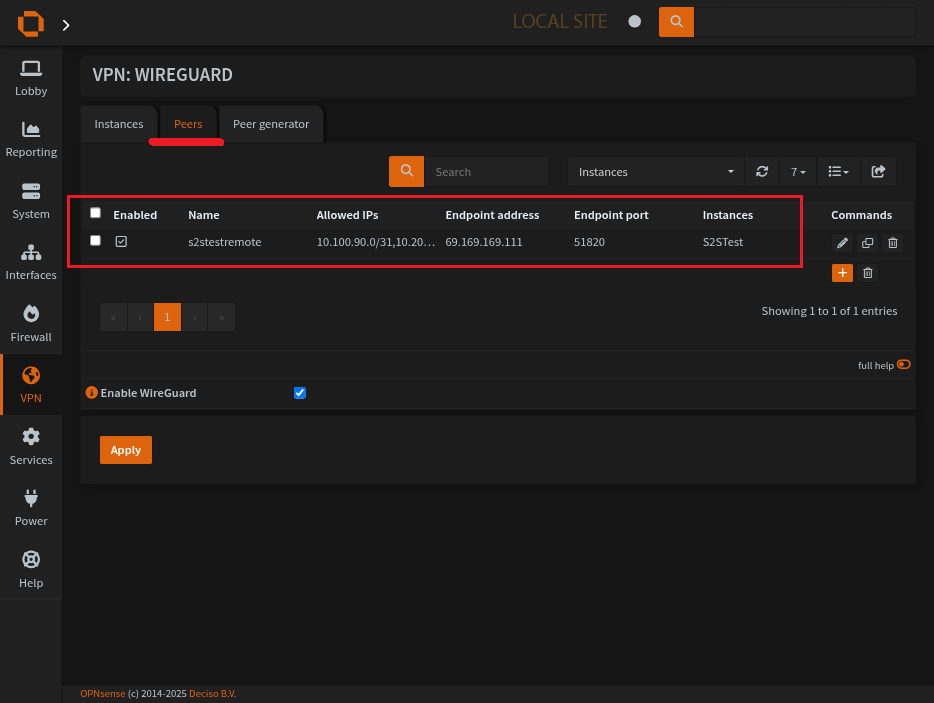Screen dimensions: 934x703
Task: Go to next page of results
Action: (194, 317)
